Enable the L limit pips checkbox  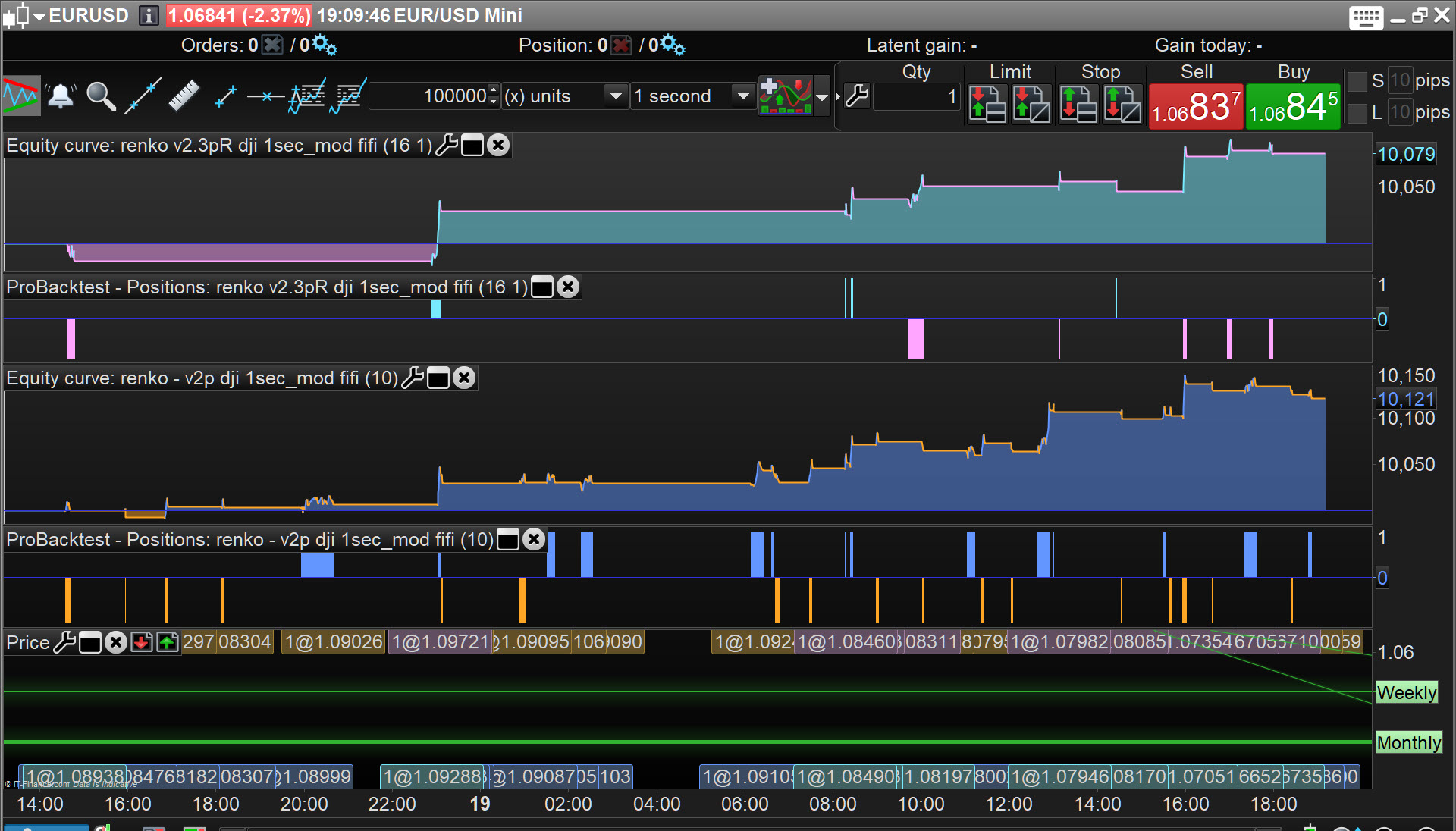coord(1357,113)
